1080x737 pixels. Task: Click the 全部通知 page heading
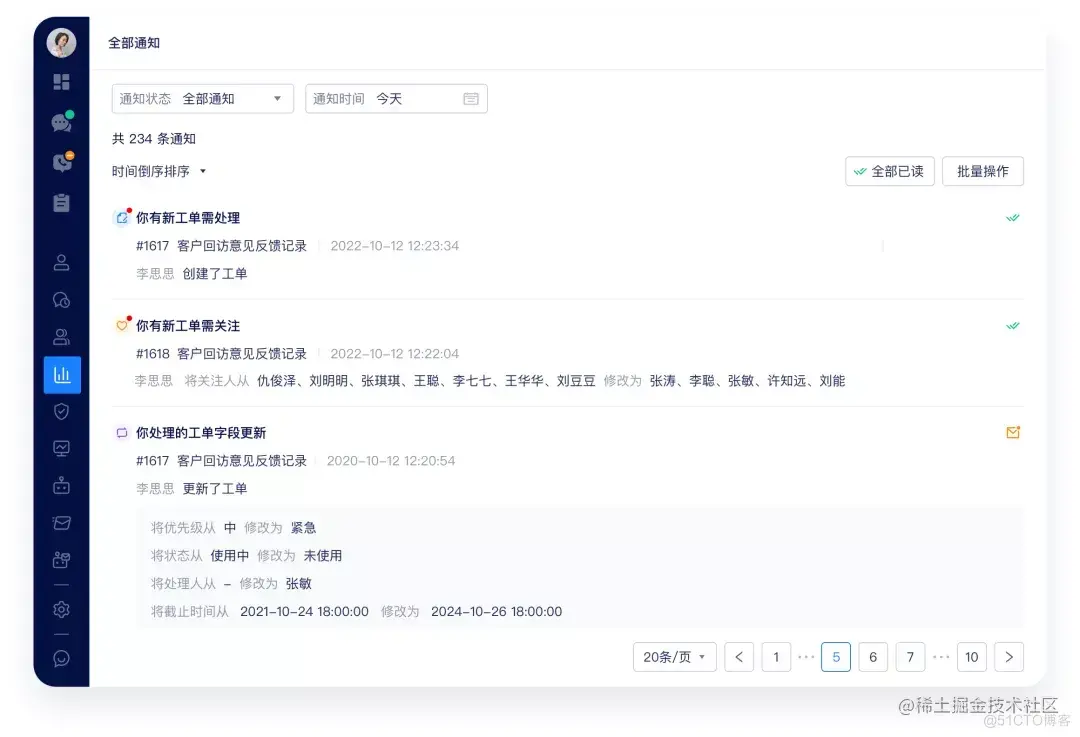pyautogui.click(x=134, y=43)
